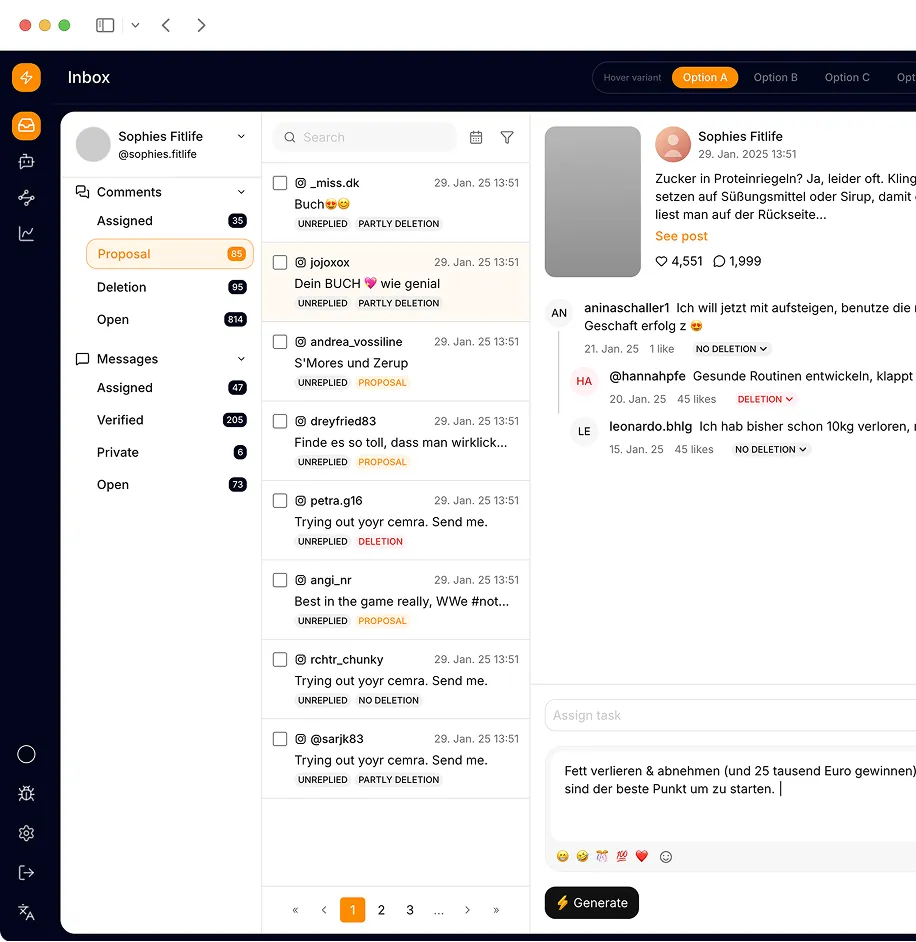Open Deletion under Comments

point(170,287)
